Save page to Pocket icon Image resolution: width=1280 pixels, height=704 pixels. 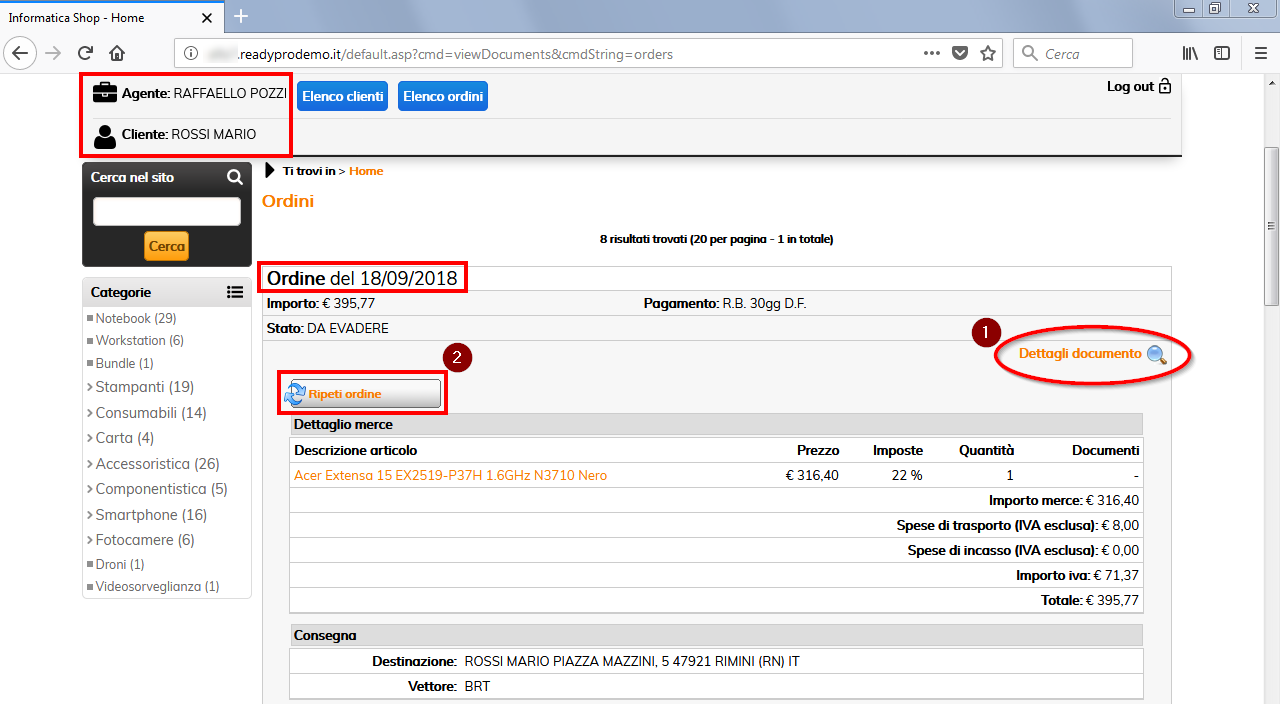click(960, 54)
